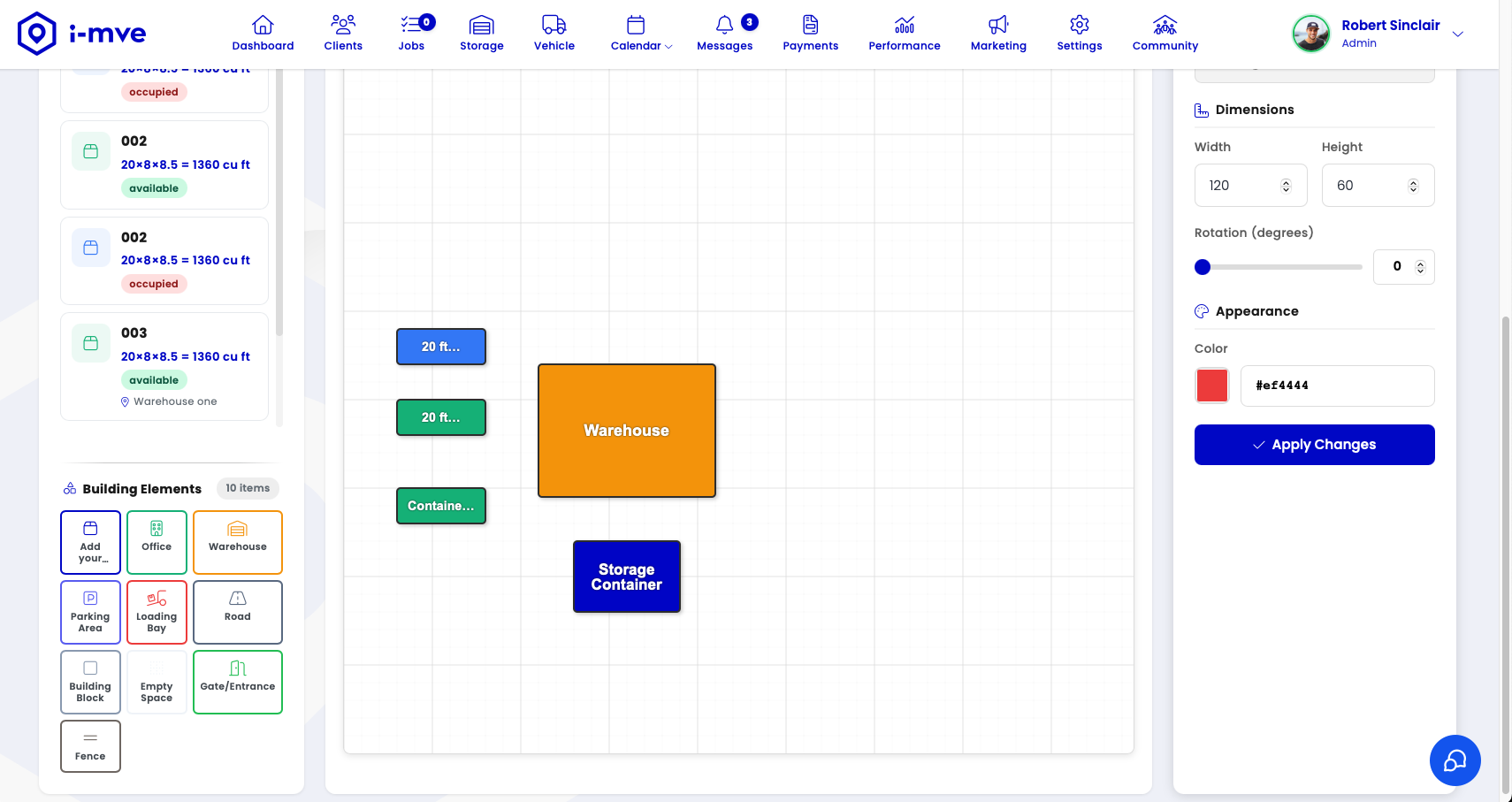Click the rotation degrees value field
Viewport: 1512px width, 802px height.
[x=1404, y=267]
